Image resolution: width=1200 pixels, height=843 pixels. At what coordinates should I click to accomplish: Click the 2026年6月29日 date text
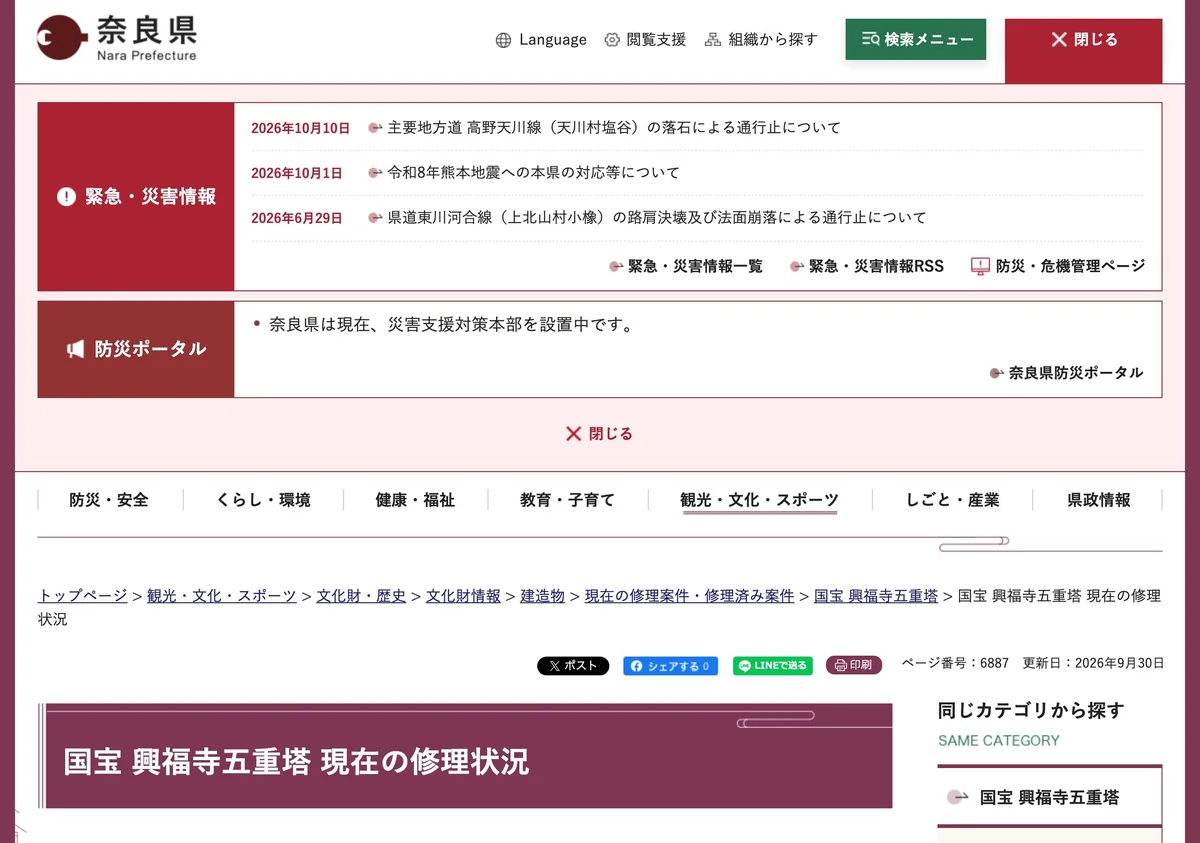tap(296, 217)
